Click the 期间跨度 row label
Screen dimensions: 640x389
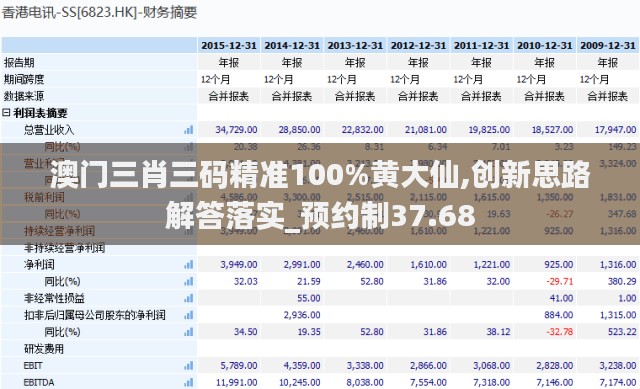(x=24, y=79)
